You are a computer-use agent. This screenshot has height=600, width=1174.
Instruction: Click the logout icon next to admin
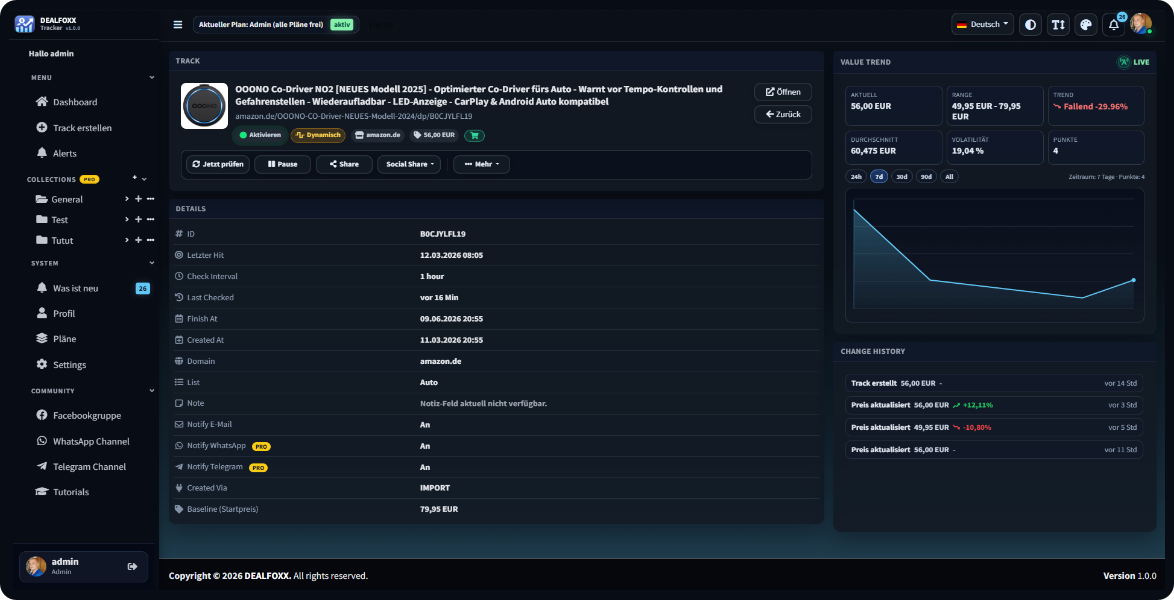coord(132,566)
